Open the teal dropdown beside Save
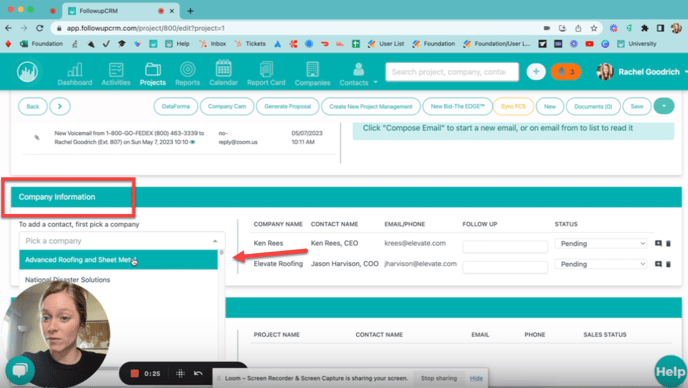688x388 pixels. (x=663, y=106)
